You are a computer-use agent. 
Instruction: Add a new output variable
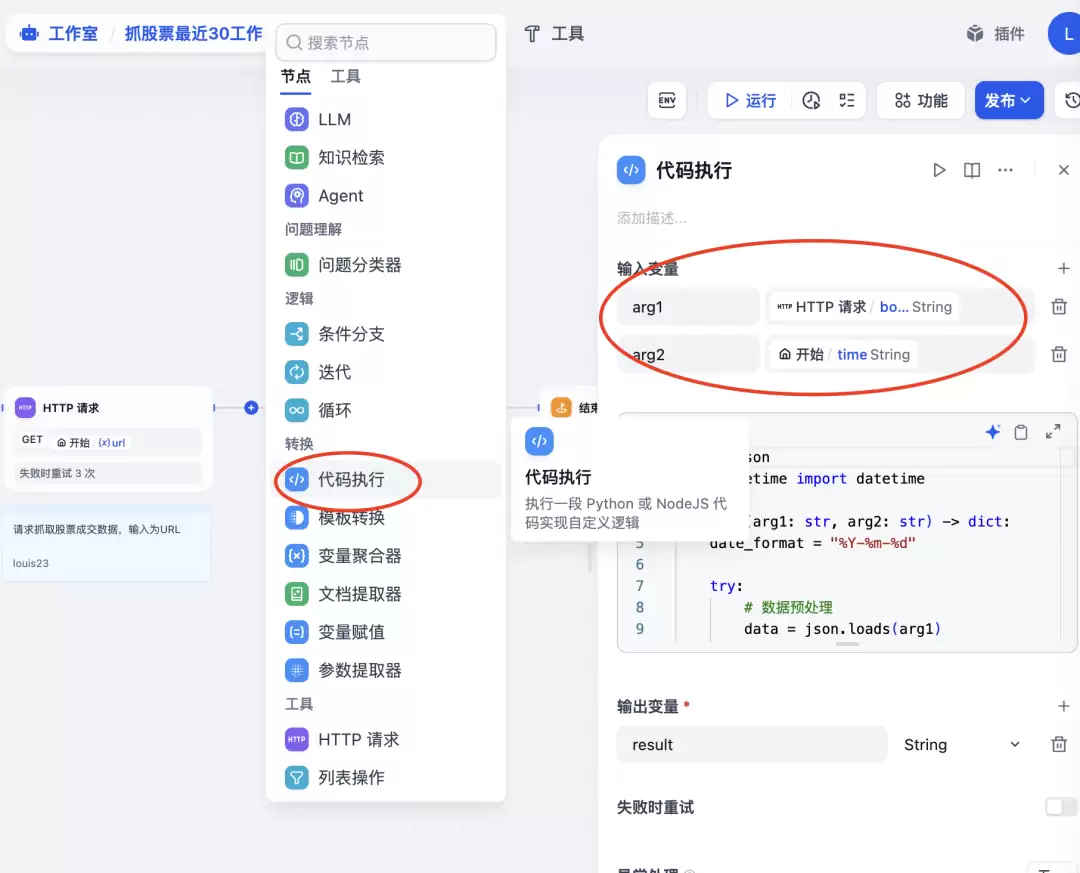[1063, 706]
